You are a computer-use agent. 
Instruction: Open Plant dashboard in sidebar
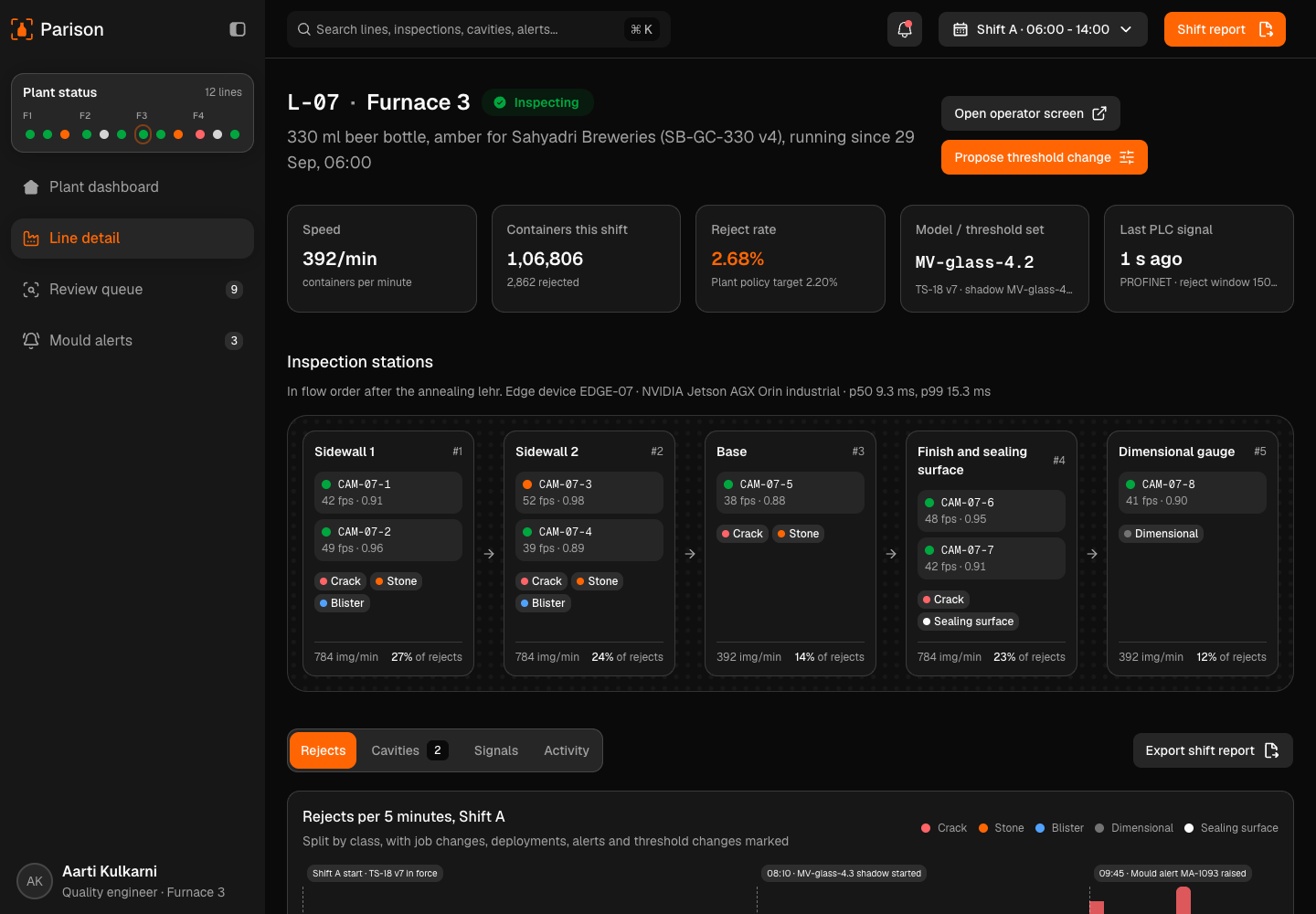point(133,187)
